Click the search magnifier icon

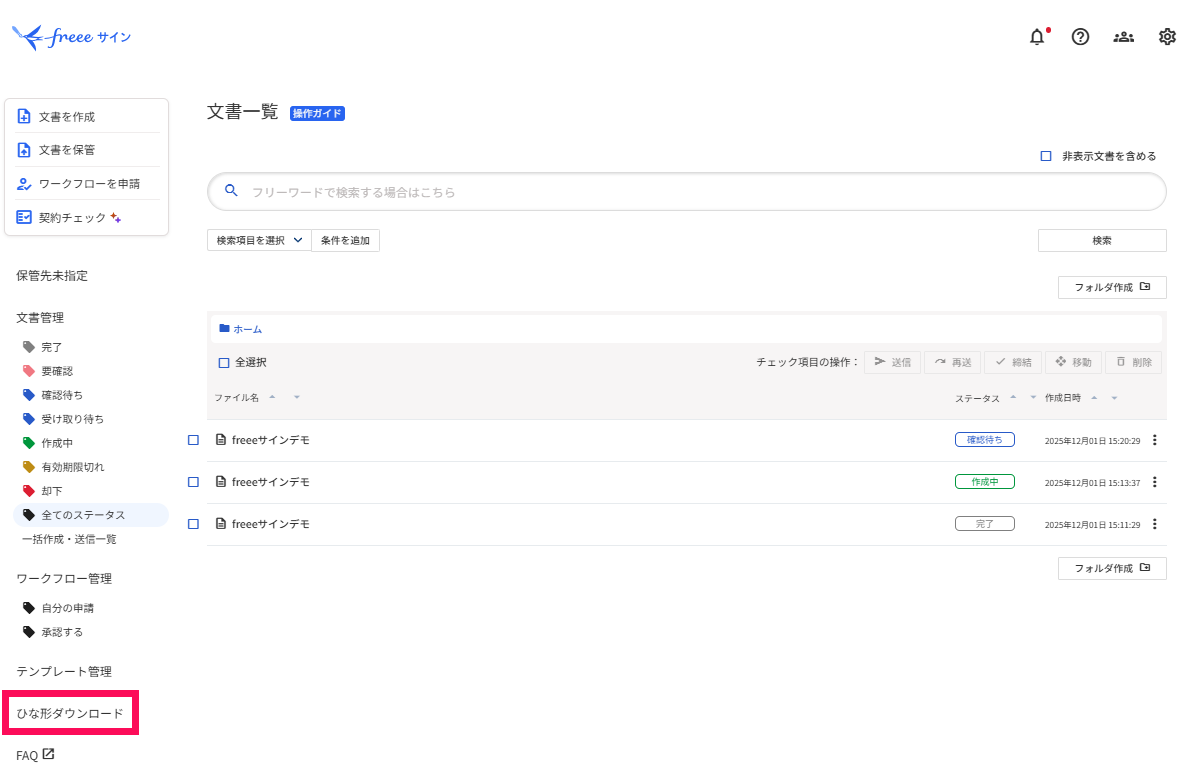231,190
